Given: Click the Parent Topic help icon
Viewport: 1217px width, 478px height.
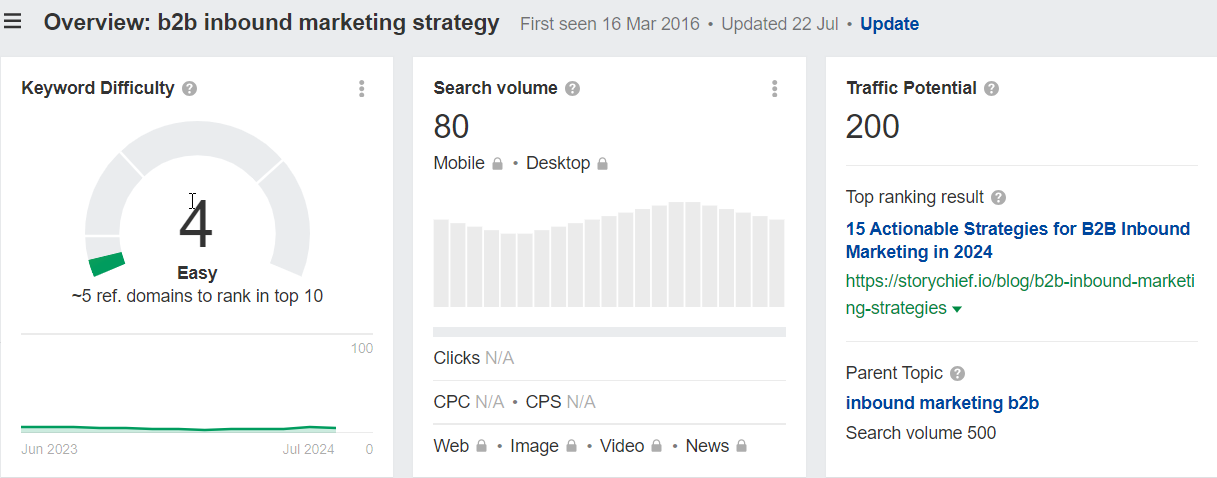Looking at the screenshot, I should [957, 374].
